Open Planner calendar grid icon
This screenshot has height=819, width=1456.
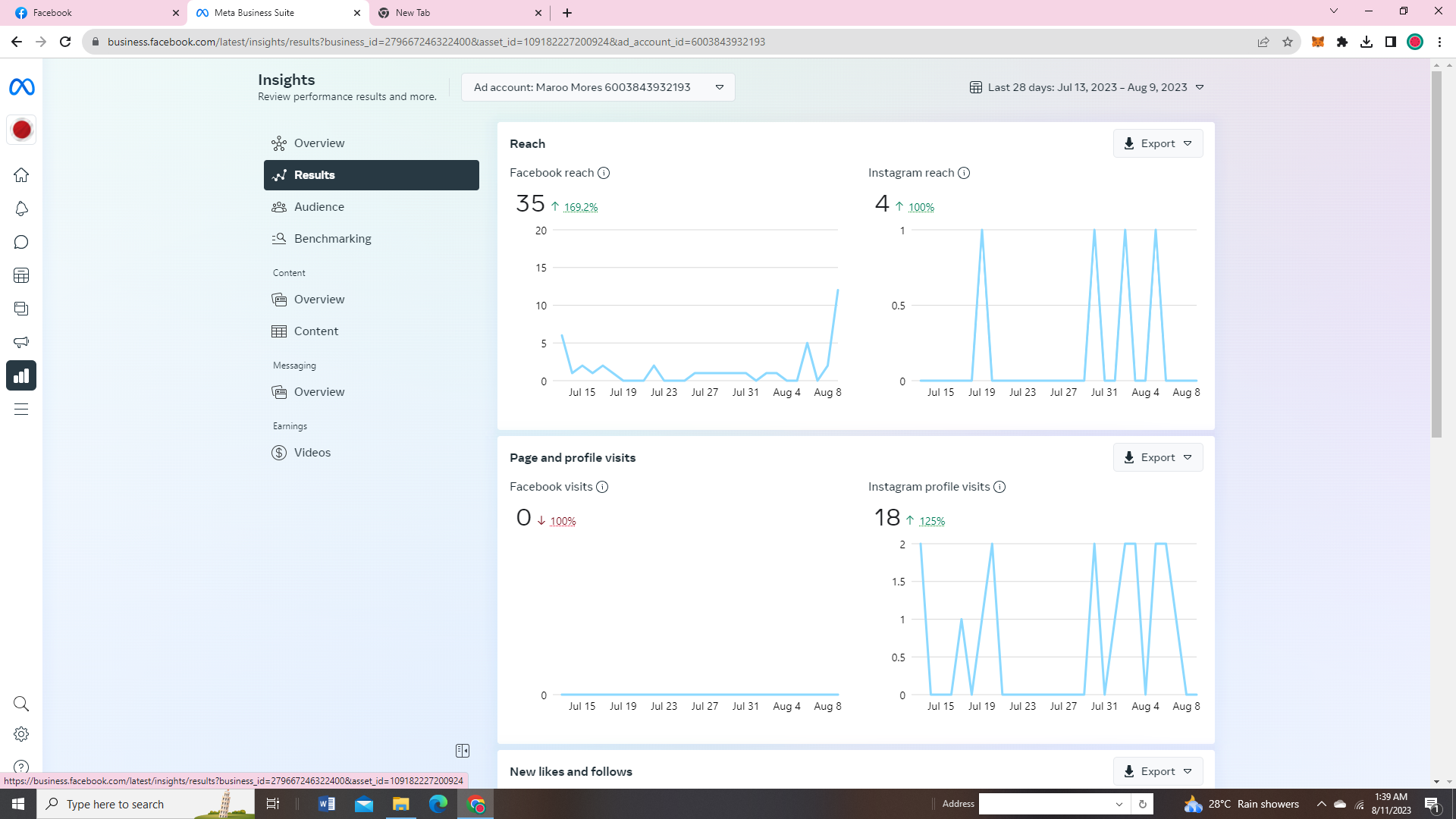coord(21,275)
